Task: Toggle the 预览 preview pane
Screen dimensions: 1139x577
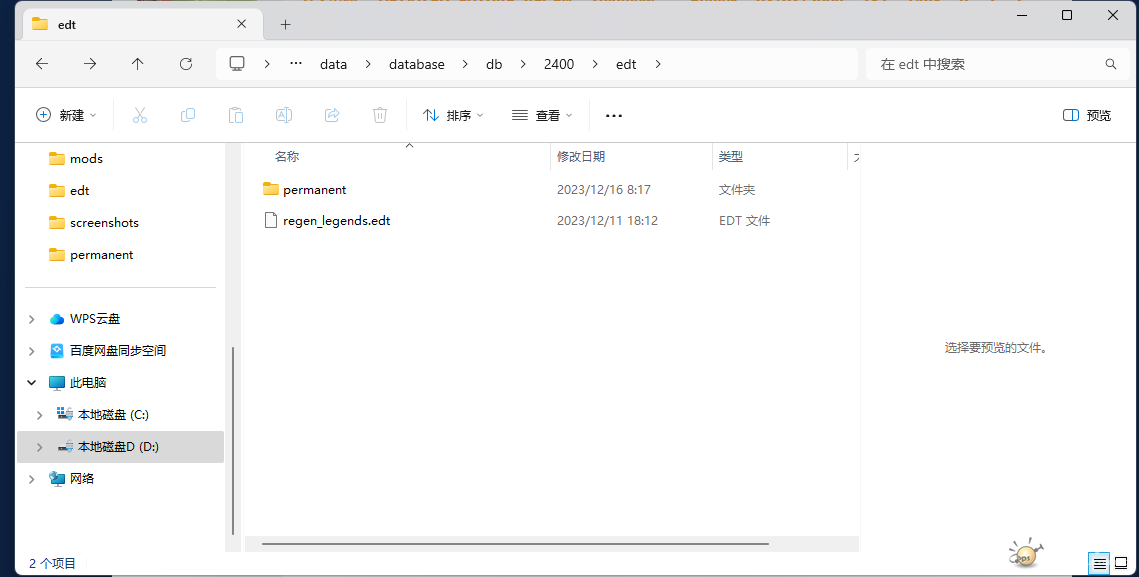Action: (x=1087, y=115)
